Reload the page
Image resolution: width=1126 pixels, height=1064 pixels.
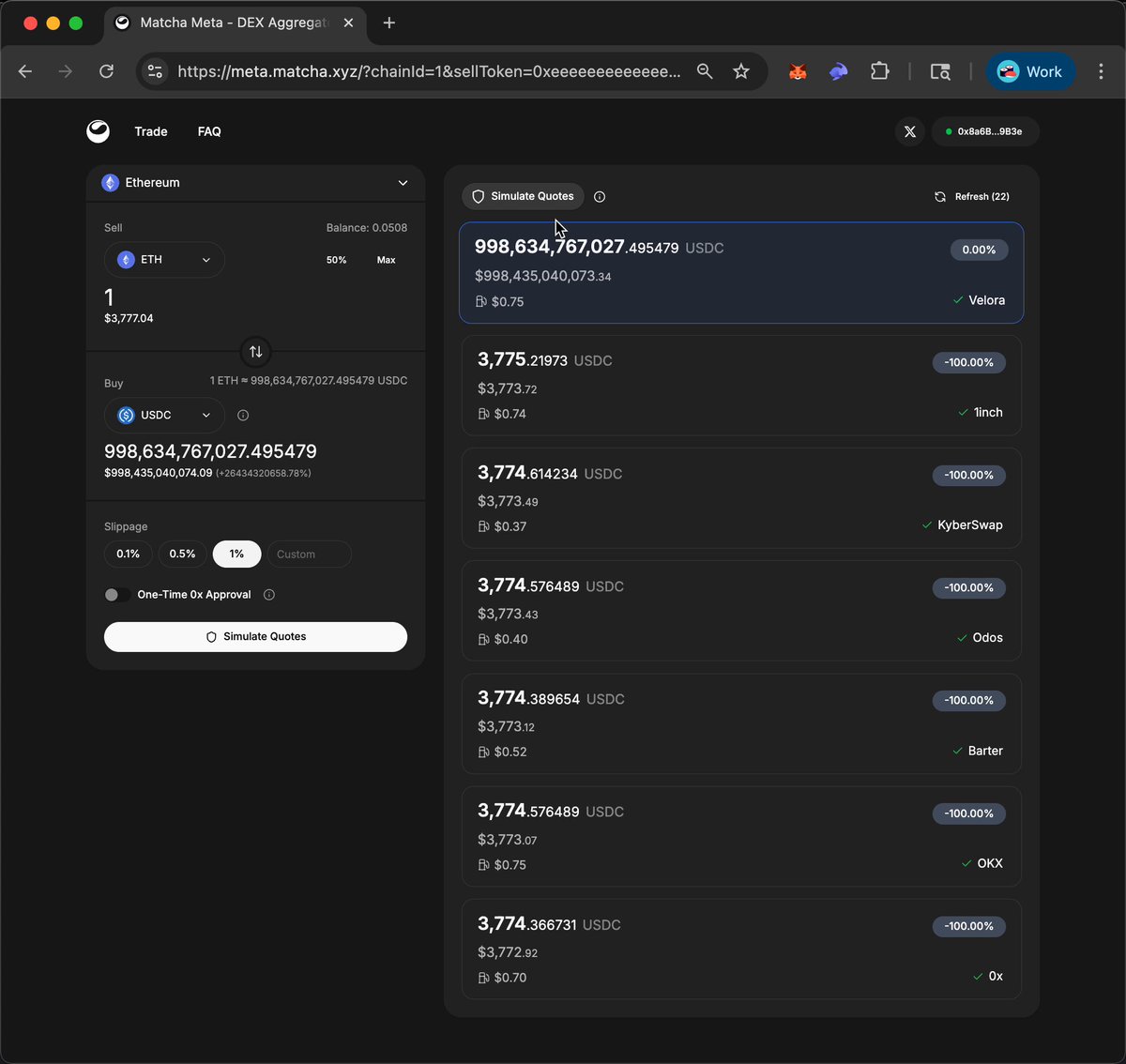pyautogui.click(x=107, y=71)
